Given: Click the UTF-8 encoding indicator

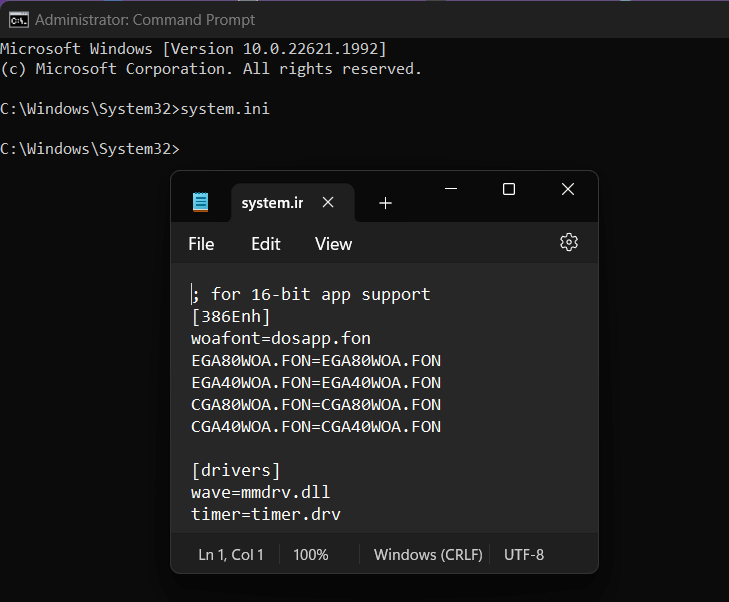Looking at the screenshot, I should point(524,554).
